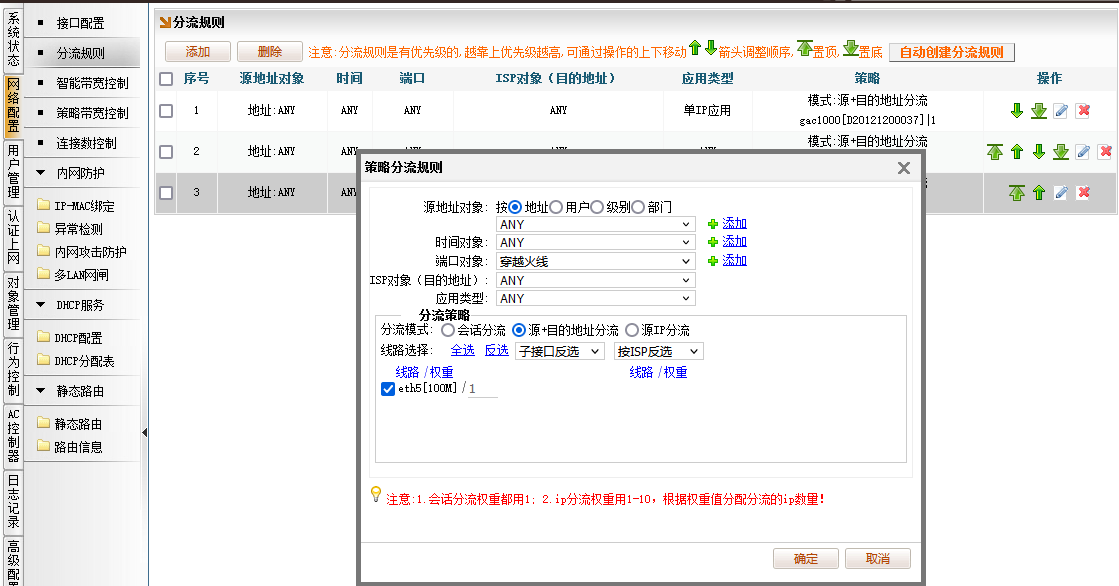Uncheck the eth5[100M] line checkbox
Screen dimensions: 1119x586
point(388,389)
